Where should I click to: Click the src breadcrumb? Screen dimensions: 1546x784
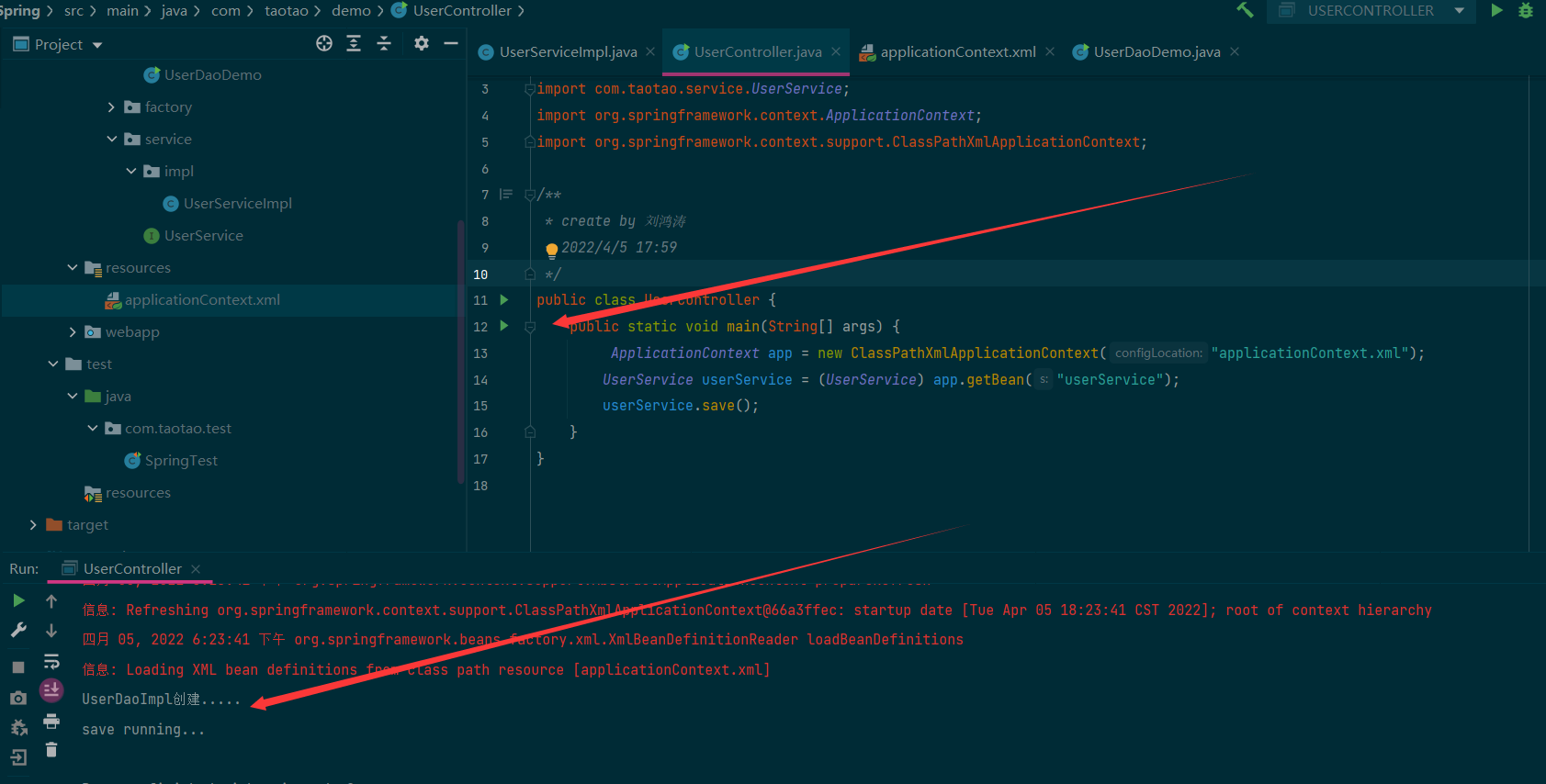(x=73, y=11)
